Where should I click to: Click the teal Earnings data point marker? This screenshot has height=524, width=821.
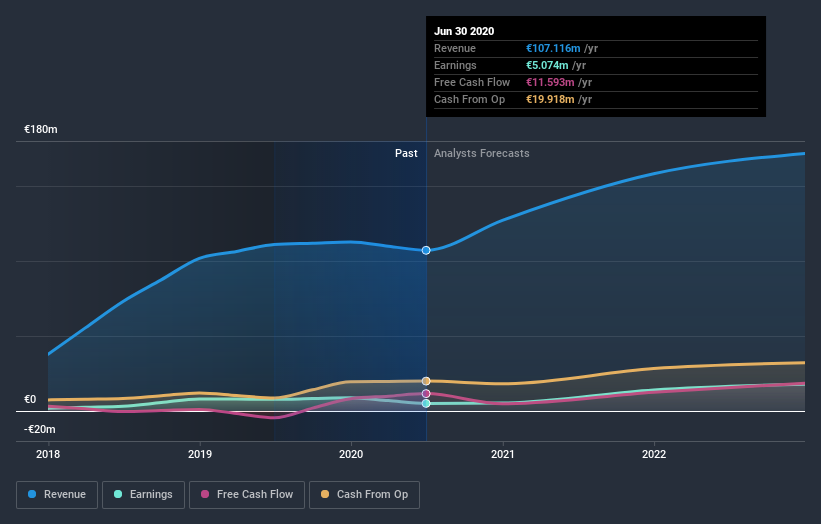click(426, 404)
